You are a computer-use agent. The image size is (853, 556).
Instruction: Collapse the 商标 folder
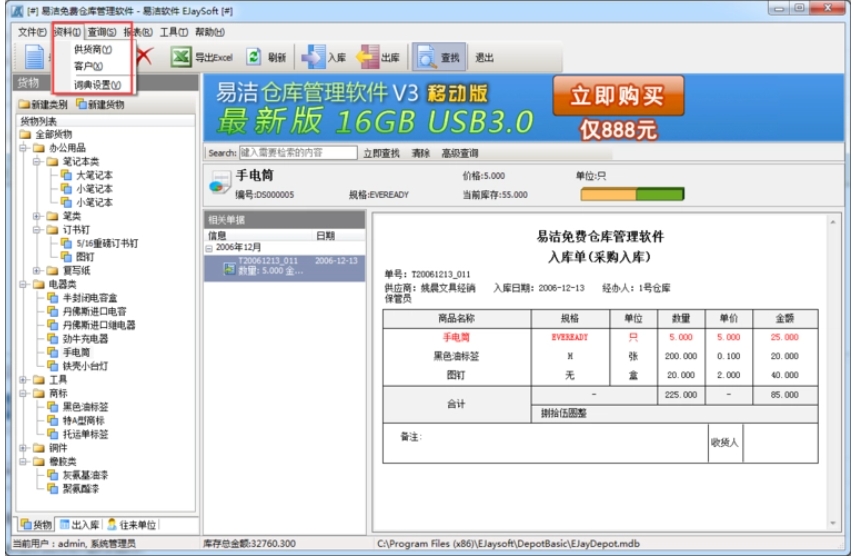pyautogui.click(x=23, y=393)
